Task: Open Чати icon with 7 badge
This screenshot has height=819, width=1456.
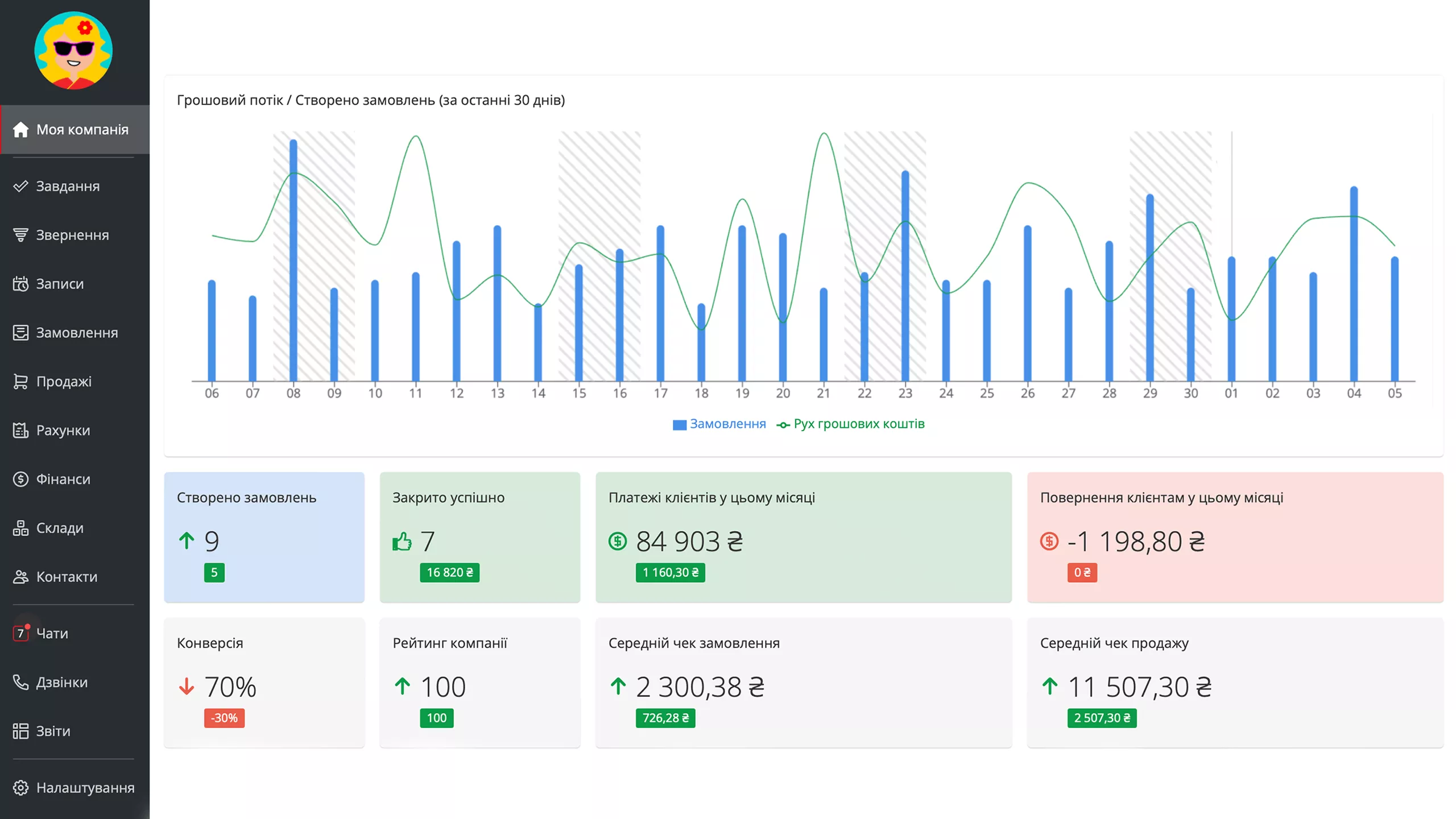Action: tap(20, 633)
